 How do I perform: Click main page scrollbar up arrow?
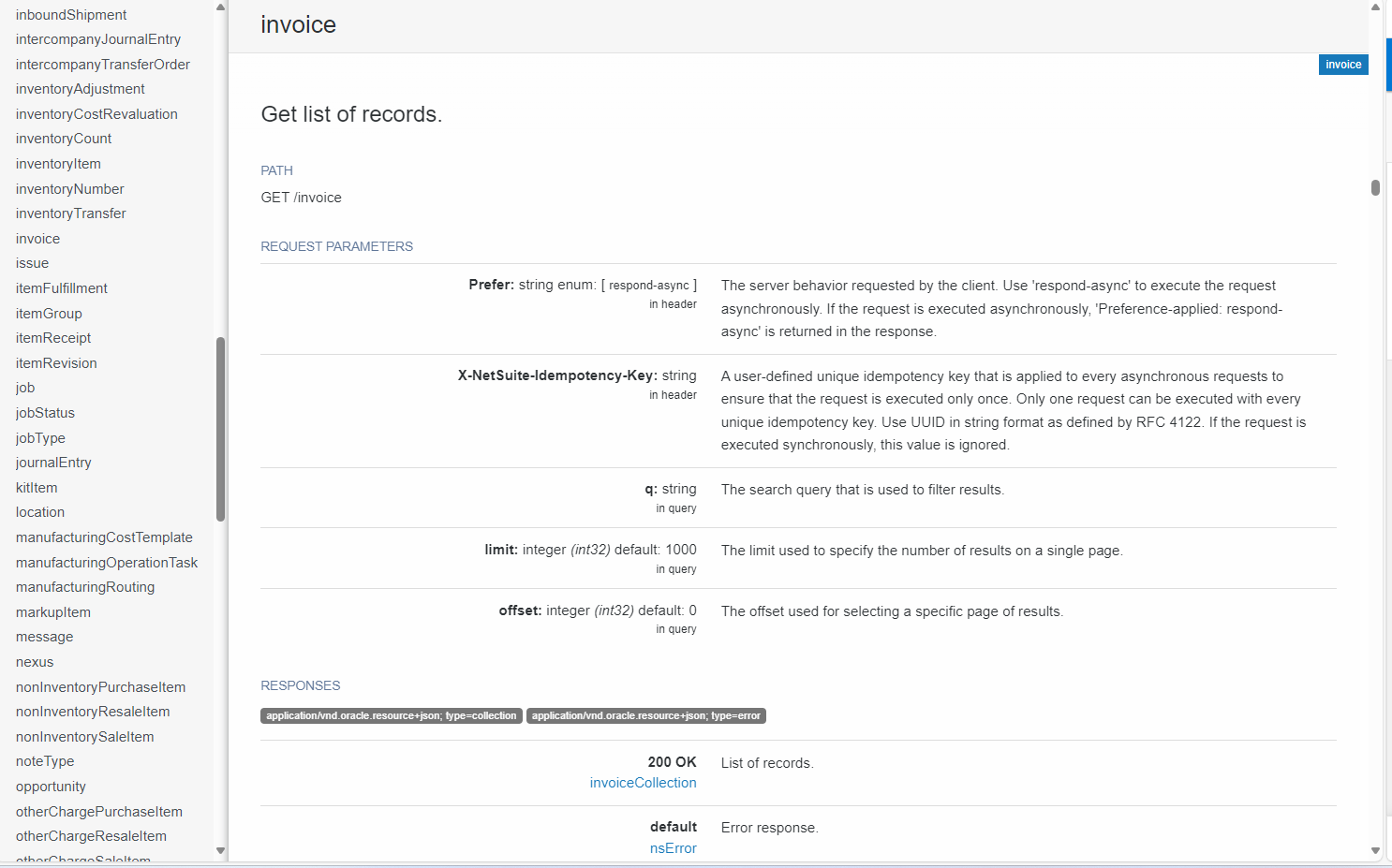tap(1375, 7)
